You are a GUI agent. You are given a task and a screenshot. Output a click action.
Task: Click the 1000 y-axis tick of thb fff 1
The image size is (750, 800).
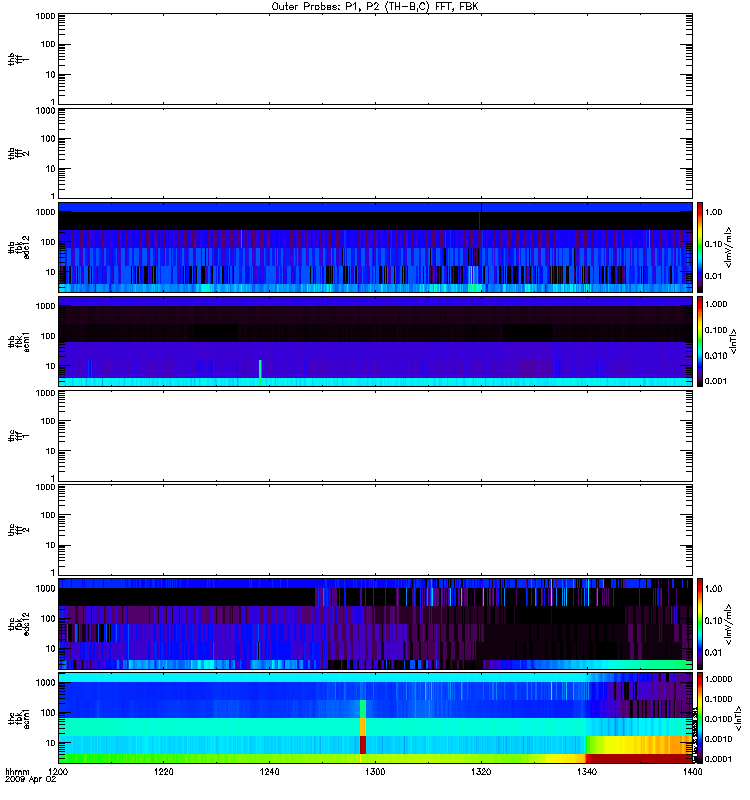(45, 16)
